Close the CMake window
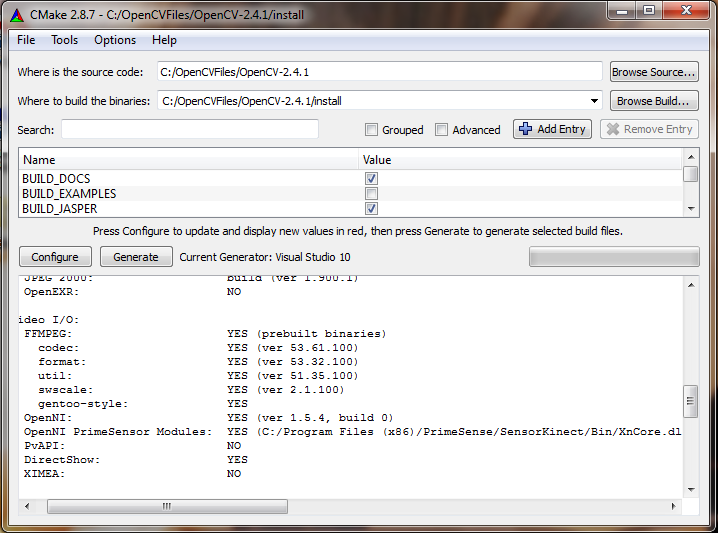718x533 pixels. pos(686,11)
